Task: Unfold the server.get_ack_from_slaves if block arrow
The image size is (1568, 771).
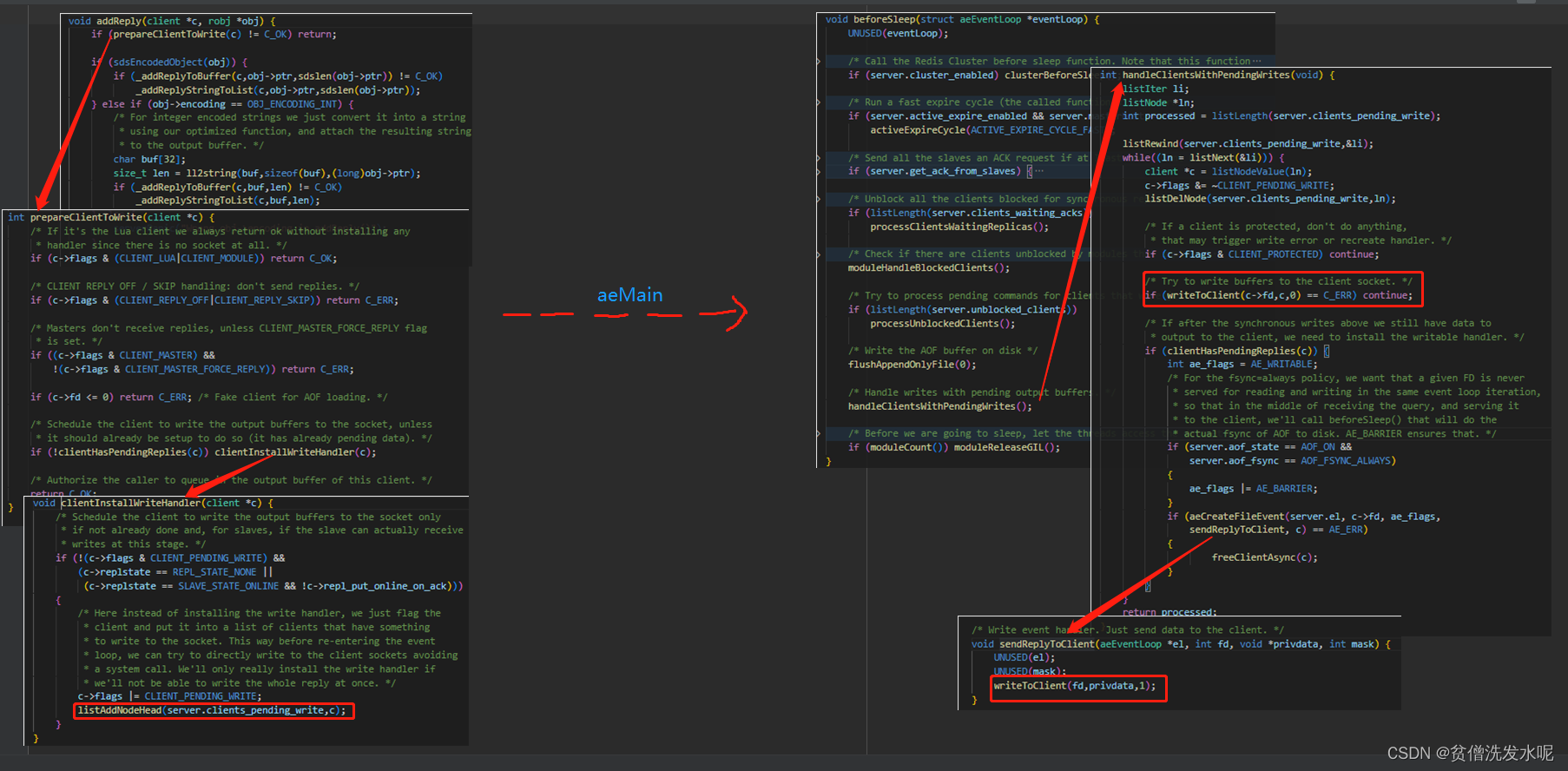Action: pos(818,172)
